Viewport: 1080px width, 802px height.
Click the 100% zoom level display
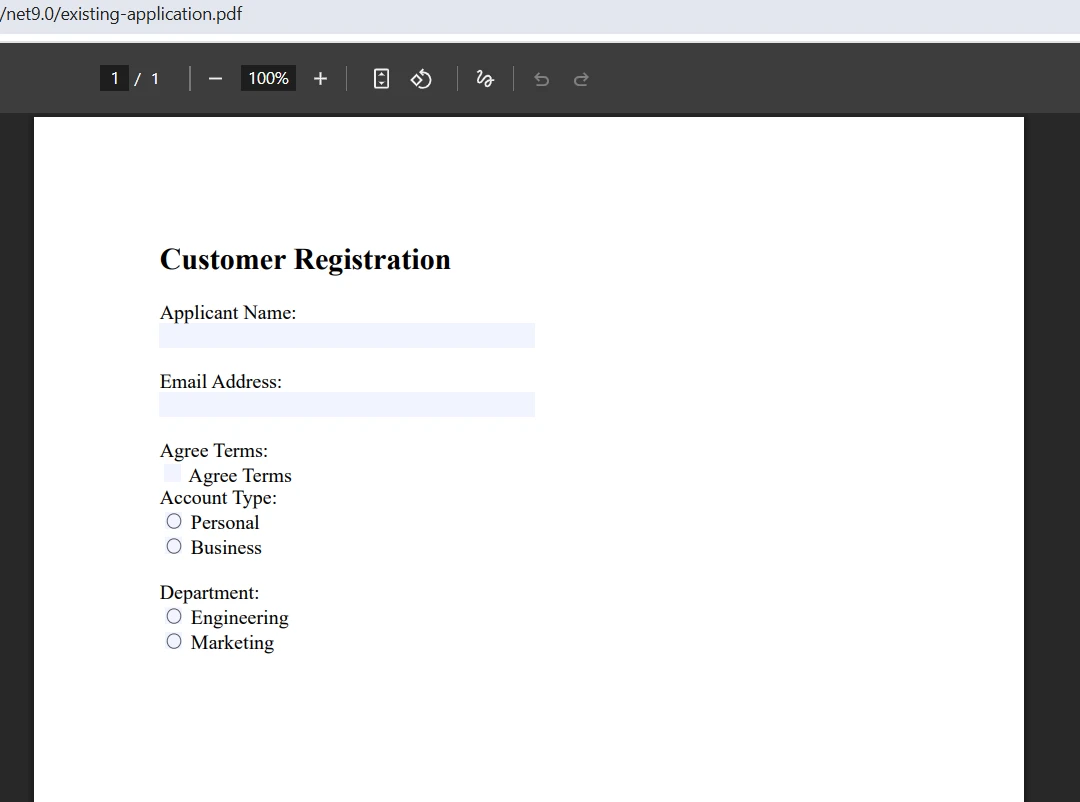268,78
